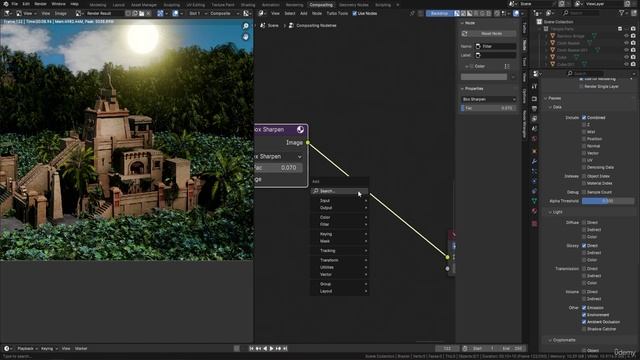Open the File menu
This screenshot has height=360, width=640.
tap(14, 4)
